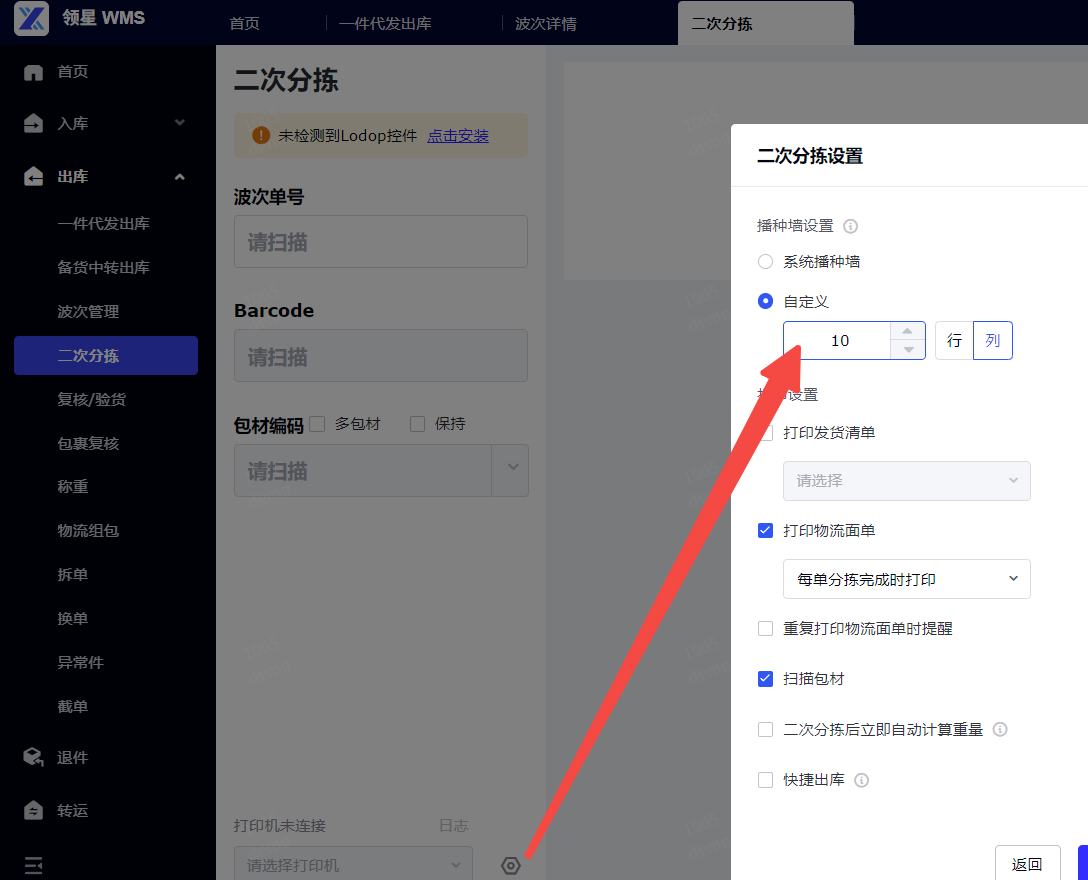Open 首页 home icon in sidebar
This screenshot has height=880, width=1088.
[x=33, y=72]
